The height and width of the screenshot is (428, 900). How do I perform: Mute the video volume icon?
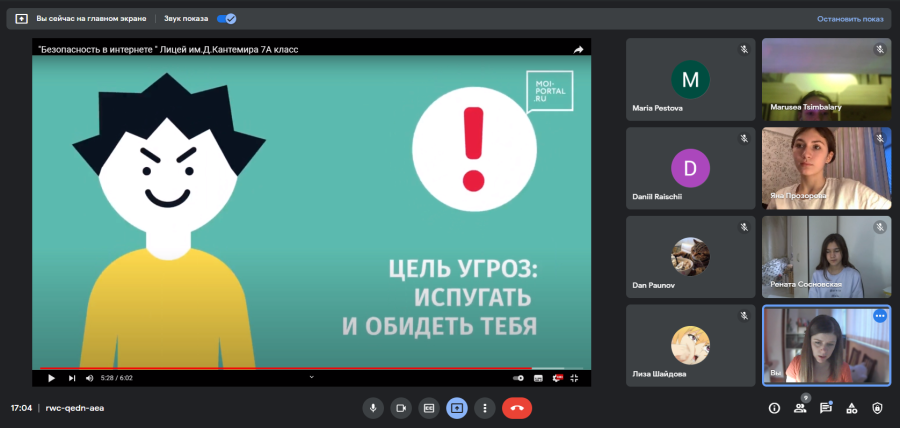tap(90, 378)
